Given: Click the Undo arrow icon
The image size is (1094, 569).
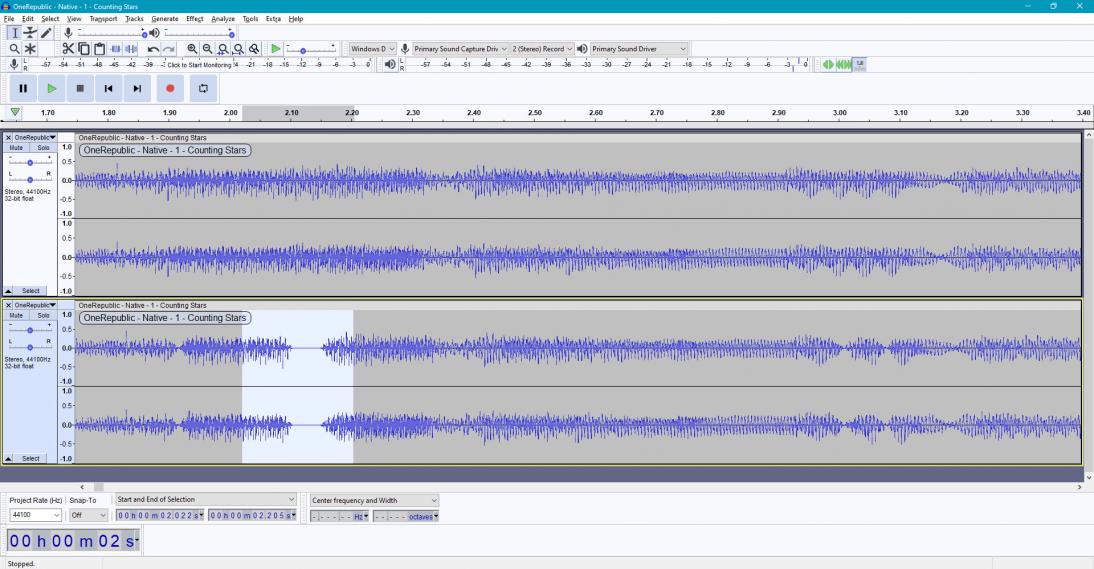Looking at the screenshot, I should [x=153, y=48].
